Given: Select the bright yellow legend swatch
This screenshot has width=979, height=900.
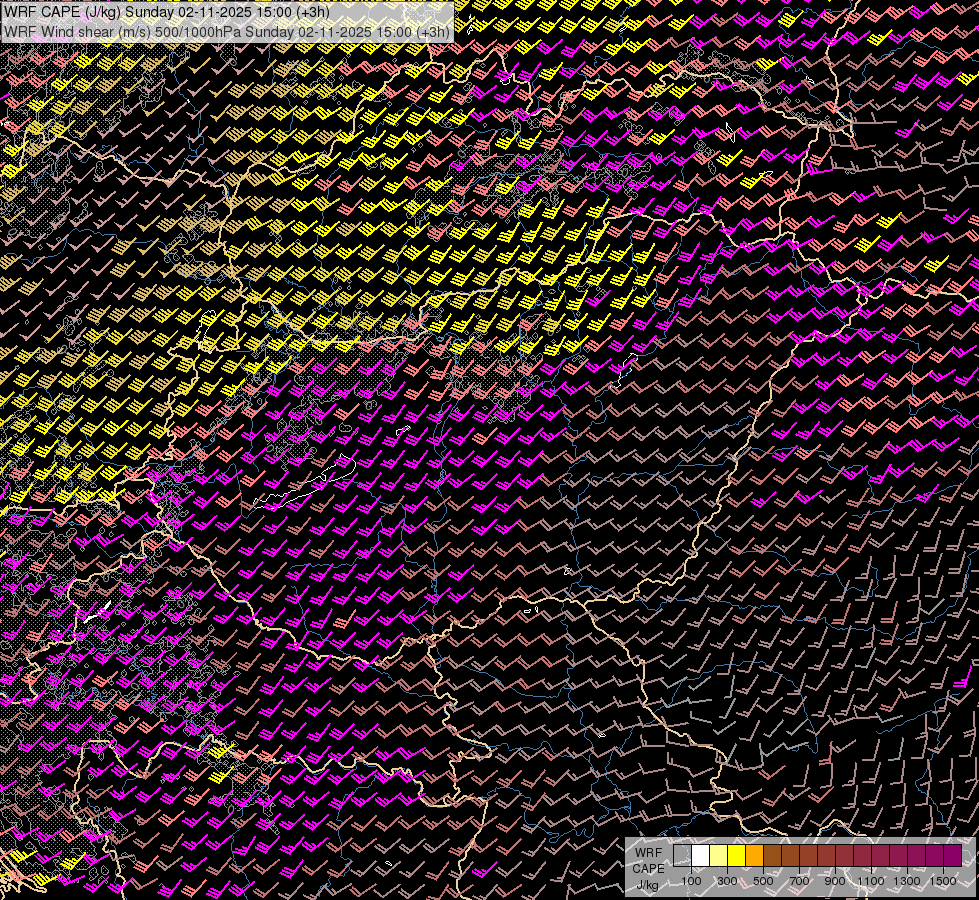Looking at the screenshot, I should [736, 856].
